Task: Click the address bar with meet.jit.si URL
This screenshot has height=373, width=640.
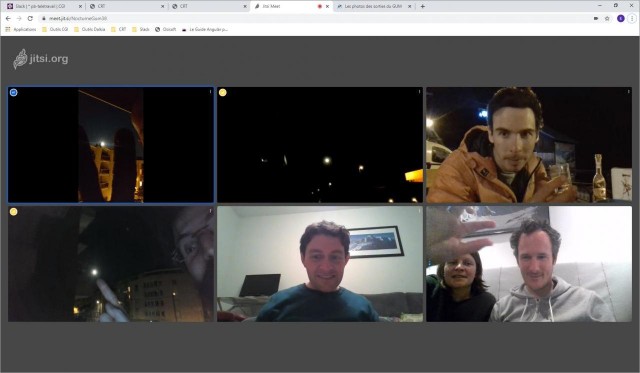Action: click(314, 18)
